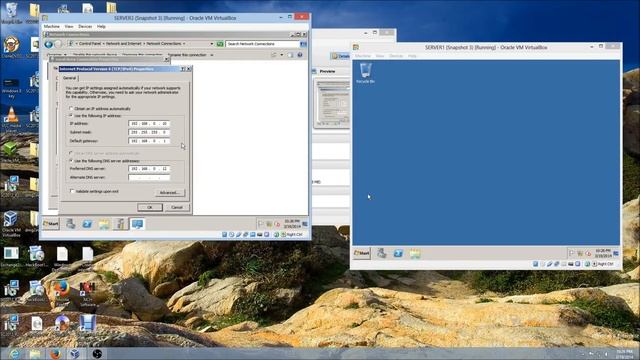
Task: Select Recycle Bin on SERVER1 desktop
Action: 365,73
